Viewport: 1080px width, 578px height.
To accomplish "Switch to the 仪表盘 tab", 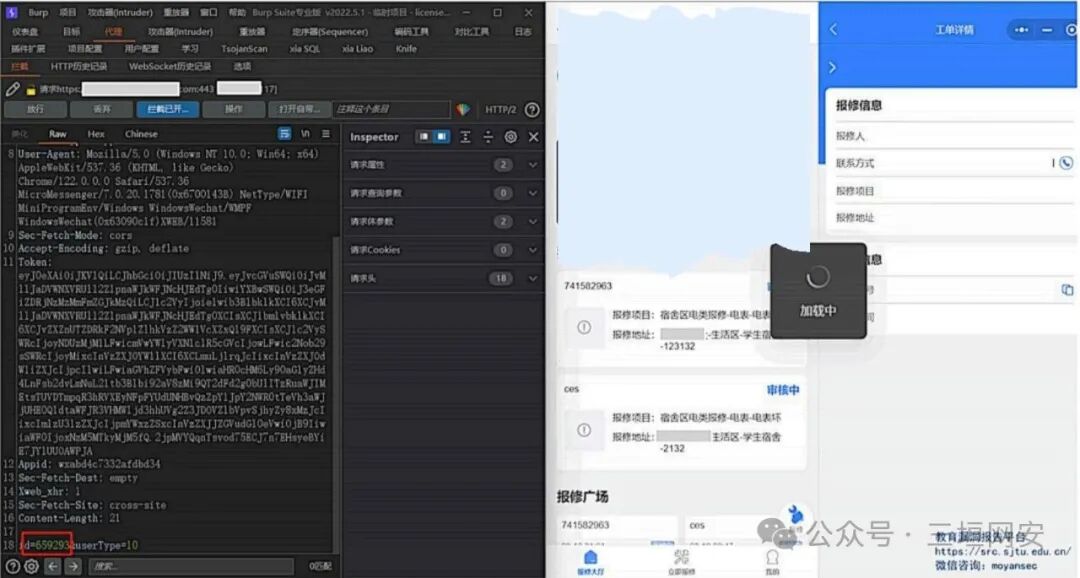I will (x=25, y=32).
